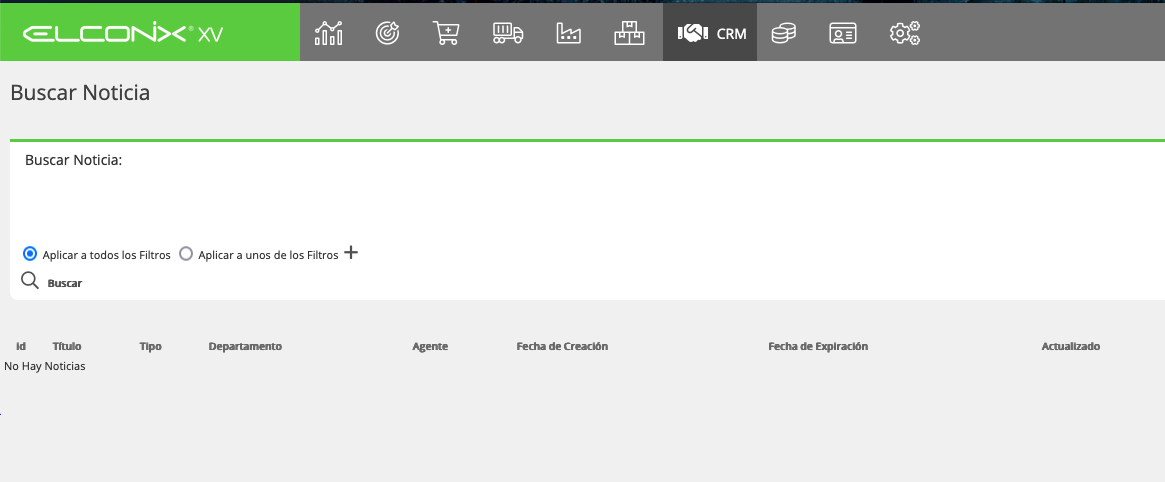Image resolution: width=1165 pixels, height=482 pixels.
Task: Open the delivery truck logistics module
Action: pos(508,33)
